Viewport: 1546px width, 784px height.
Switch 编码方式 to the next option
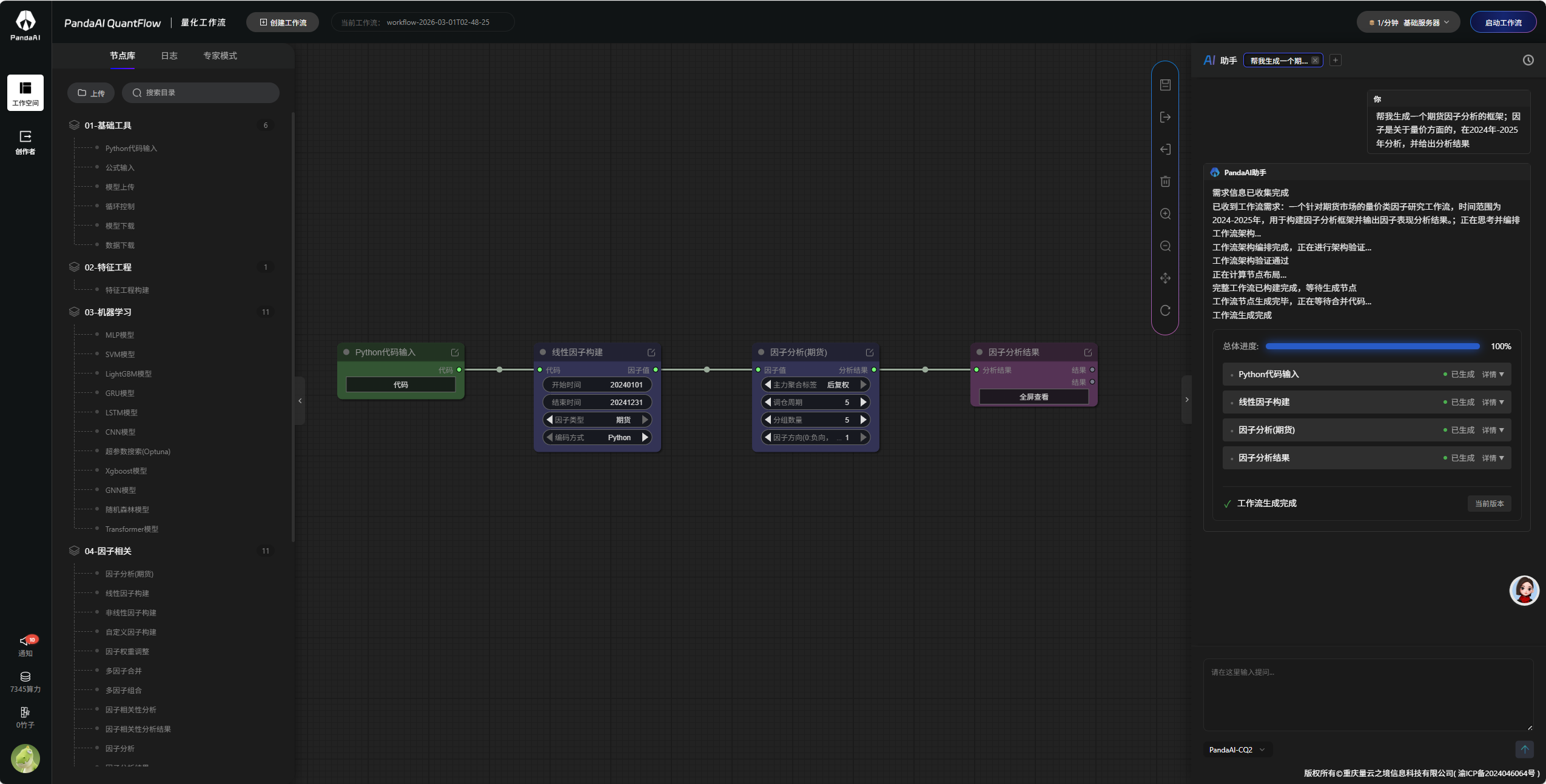tap(645, 437)
